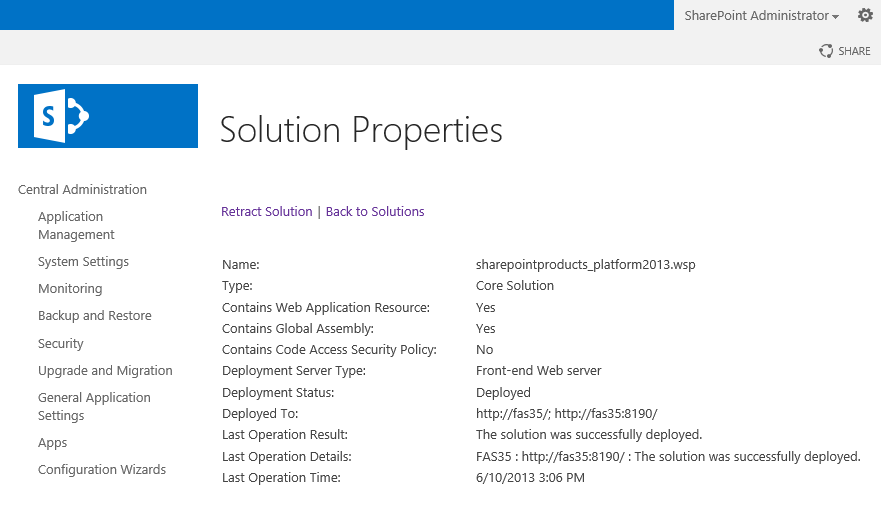881x512 pixels.
Task: Click the Solution Properties page title
Action: (361, 130)
